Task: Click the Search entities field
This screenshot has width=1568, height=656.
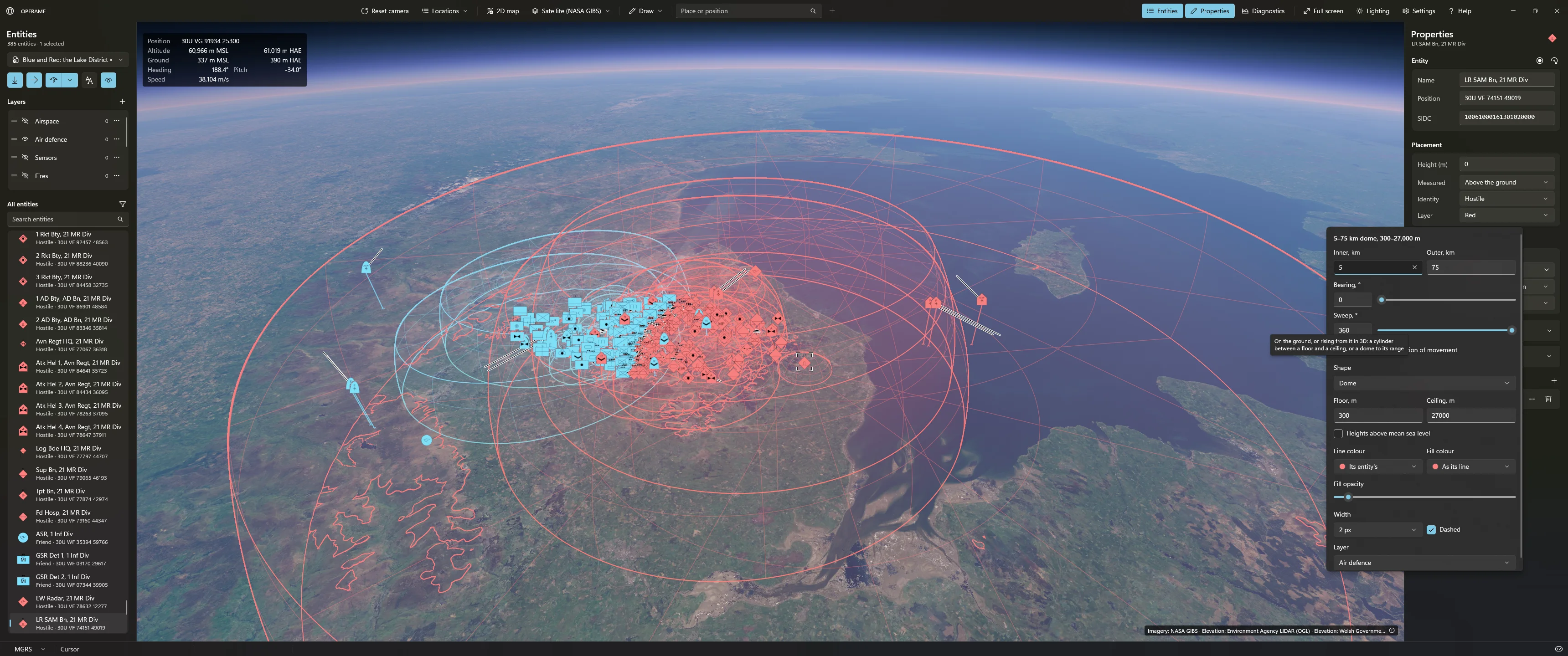Action: pos(67,219)
